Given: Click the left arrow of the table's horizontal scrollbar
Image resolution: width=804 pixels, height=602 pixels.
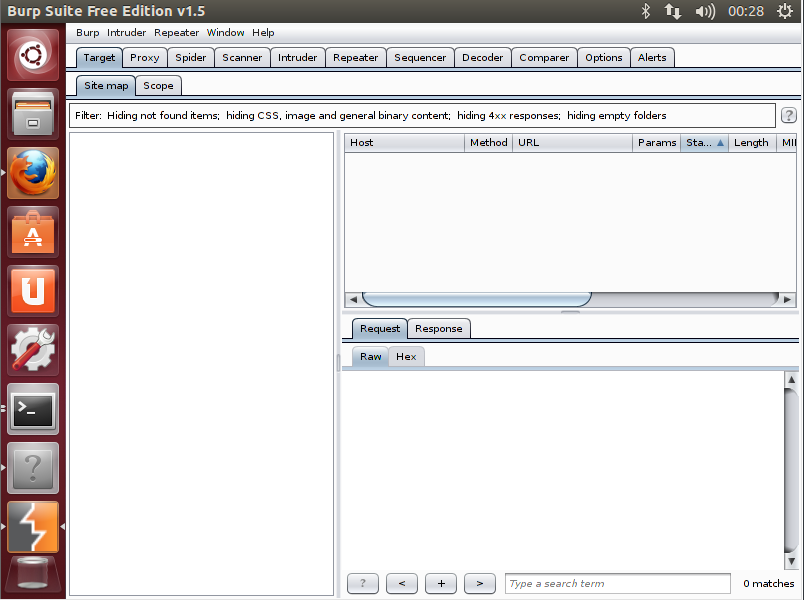Looking at the screenshot, I should [x=353, y=299].
